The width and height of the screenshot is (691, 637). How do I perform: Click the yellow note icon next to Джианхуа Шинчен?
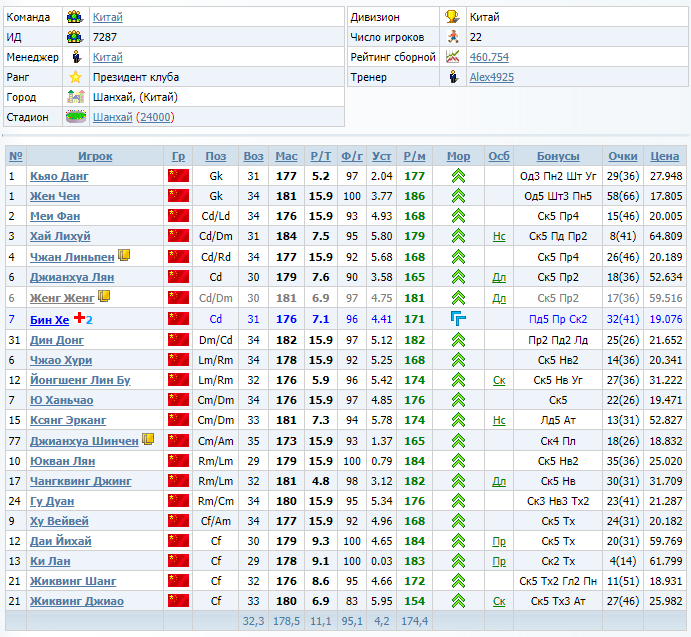pyautogui.click(x=147, y=438)
